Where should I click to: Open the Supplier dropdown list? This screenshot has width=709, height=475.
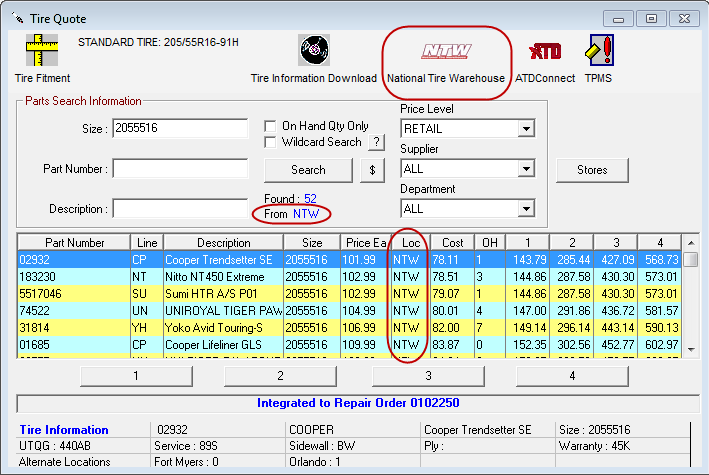pyautogui.click(x=526, y=169)
